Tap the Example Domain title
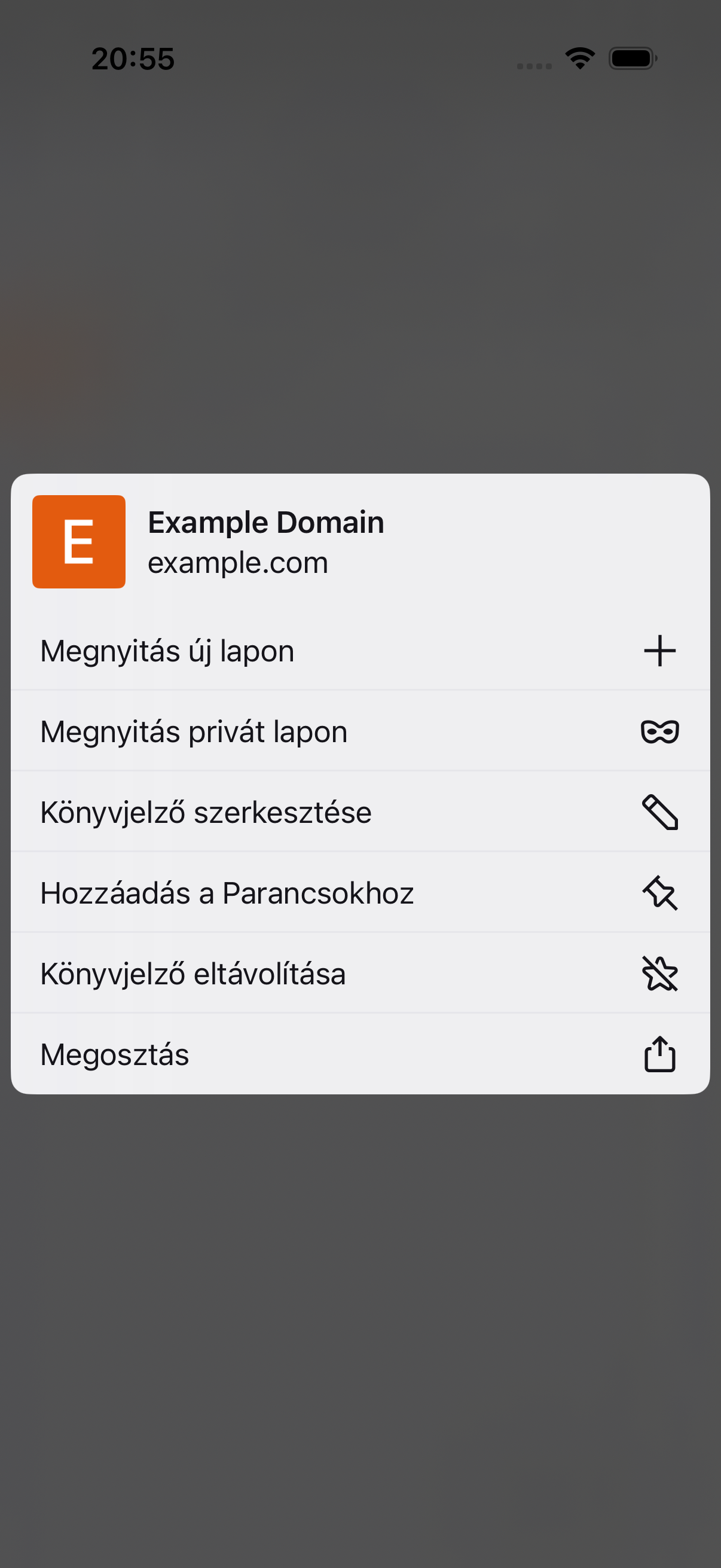 [x=266, y=522]
